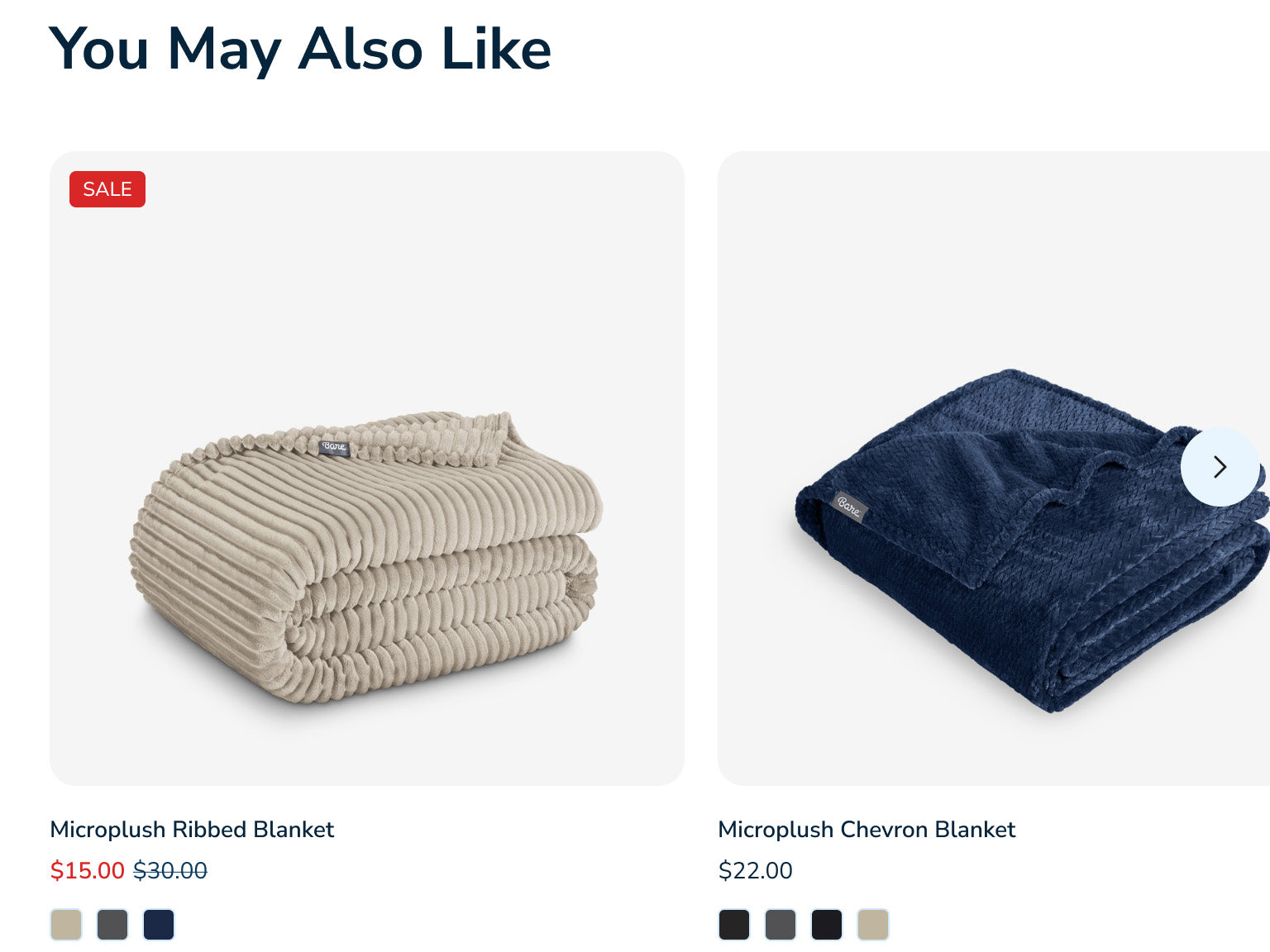Screen dimensions: 1270x952
Task: Open the beige Microplush Ribbed Blanket photo
Action: (367, 469)
